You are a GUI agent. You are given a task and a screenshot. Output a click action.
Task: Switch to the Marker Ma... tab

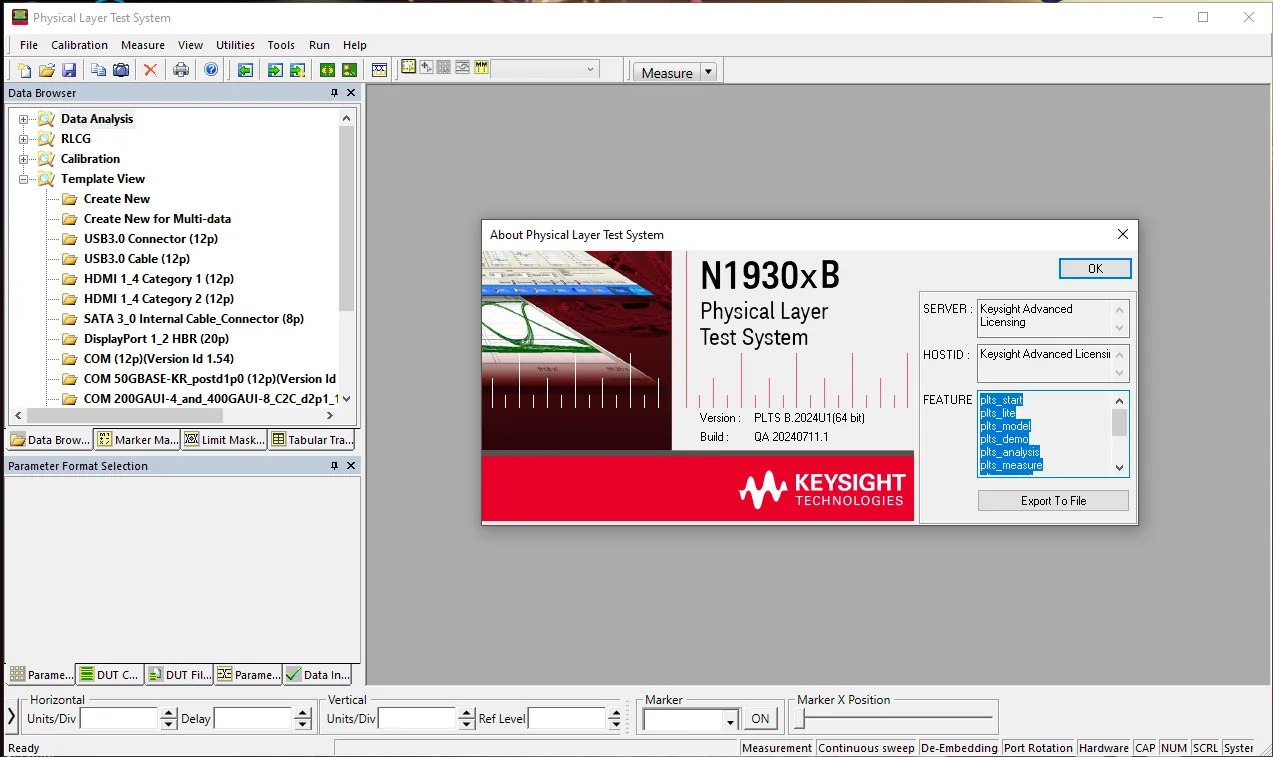pyautogui.click(x=137, y=439)
